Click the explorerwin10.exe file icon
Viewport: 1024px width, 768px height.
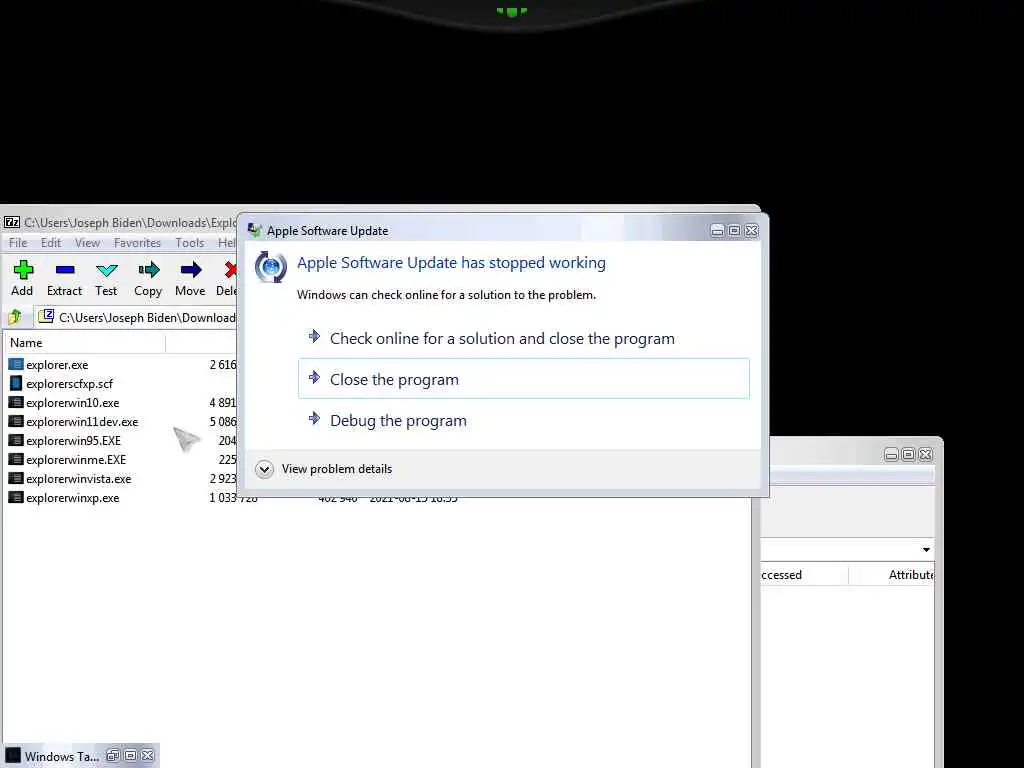coord(16,402)
